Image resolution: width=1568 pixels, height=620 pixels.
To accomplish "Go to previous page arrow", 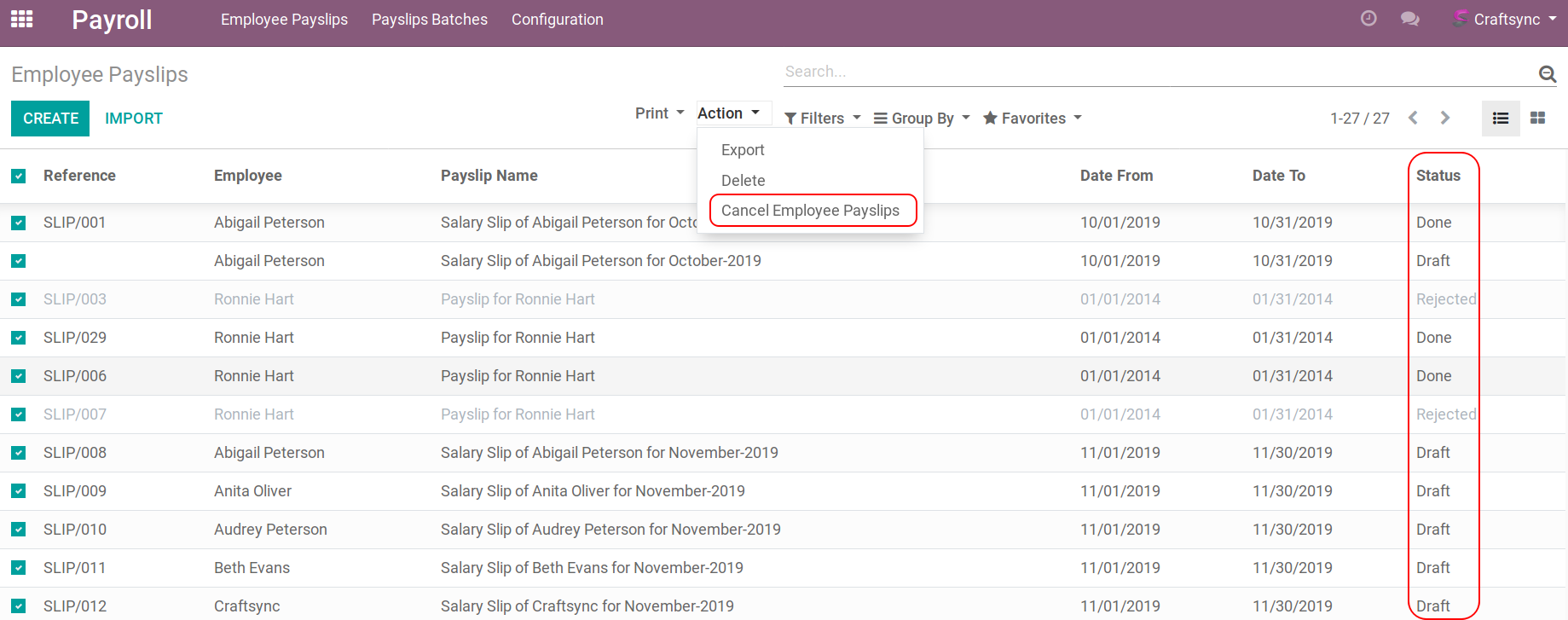I will coord(1413,118).
